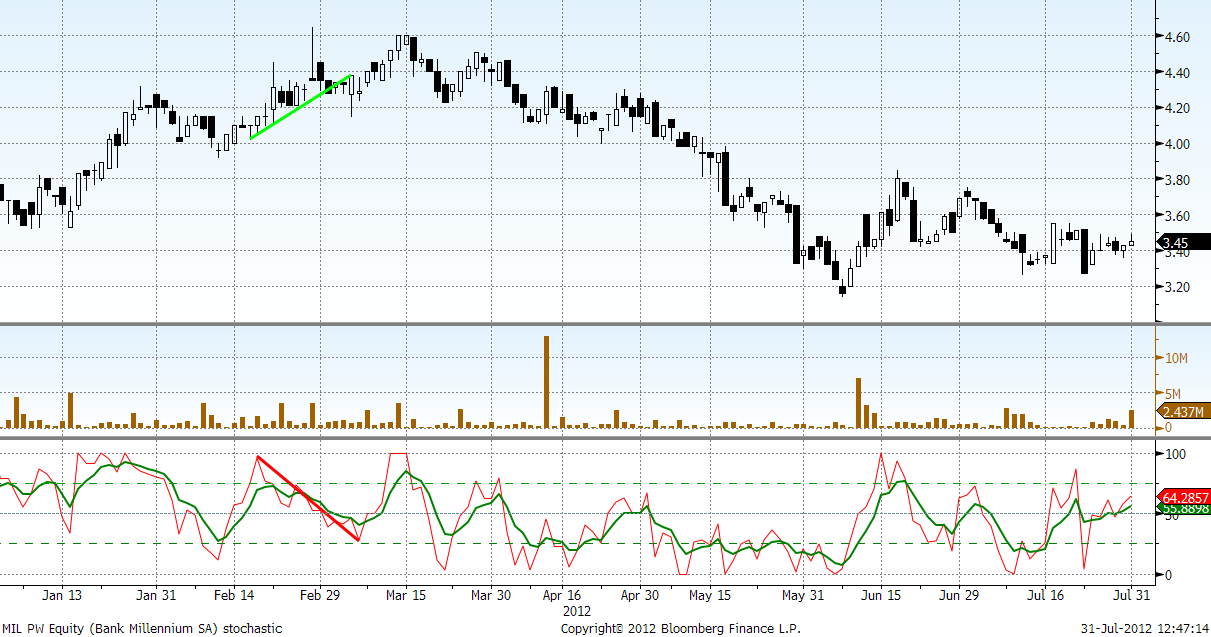
Task: Click the 3.45 current price tag
Action: click(x=1182, y=241)
